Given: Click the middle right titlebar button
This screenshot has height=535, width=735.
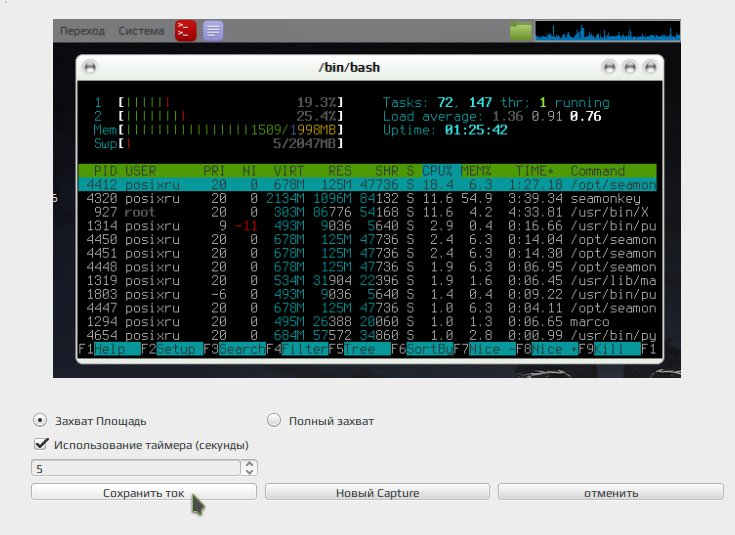Looking at the screenshot, I should [x=630, y=68].
